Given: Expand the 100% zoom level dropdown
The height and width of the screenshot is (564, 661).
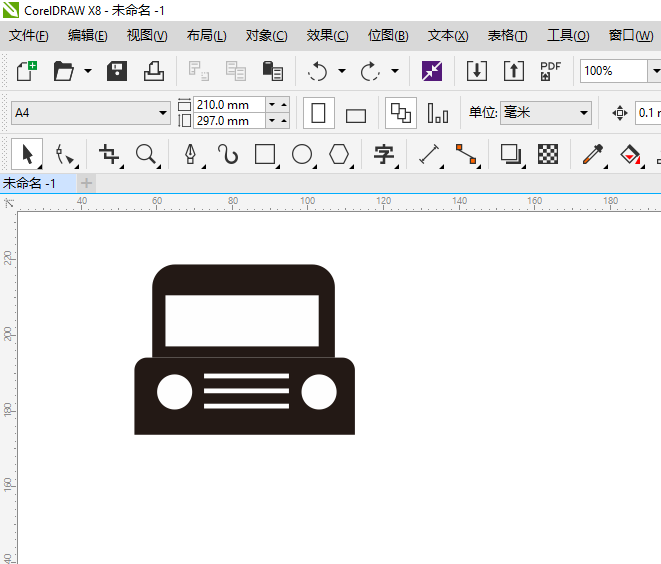Looking at the screenshot, I should (654, 71).
